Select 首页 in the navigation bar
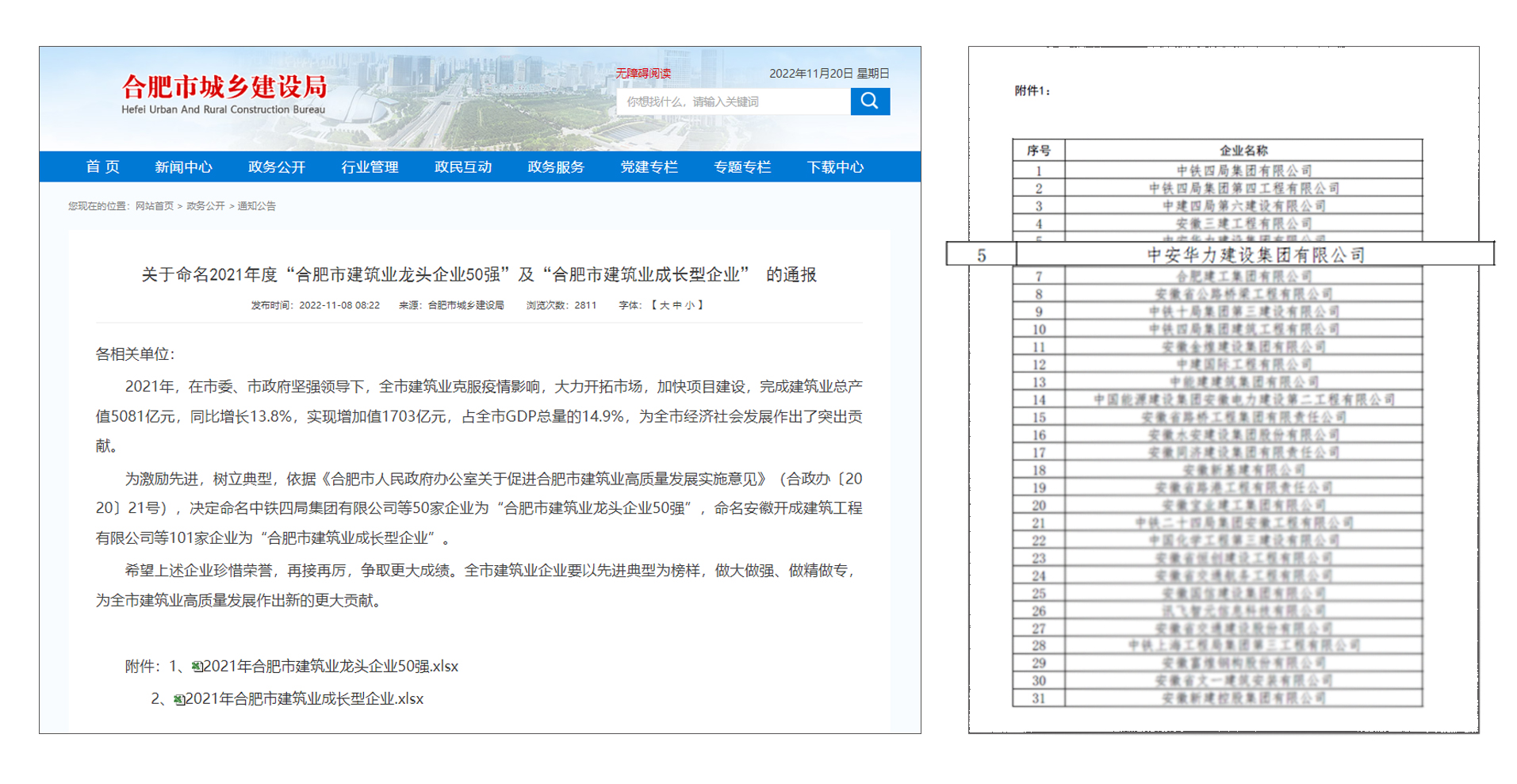Screen dimensions: 1517x784 click(x=103, y=166)
